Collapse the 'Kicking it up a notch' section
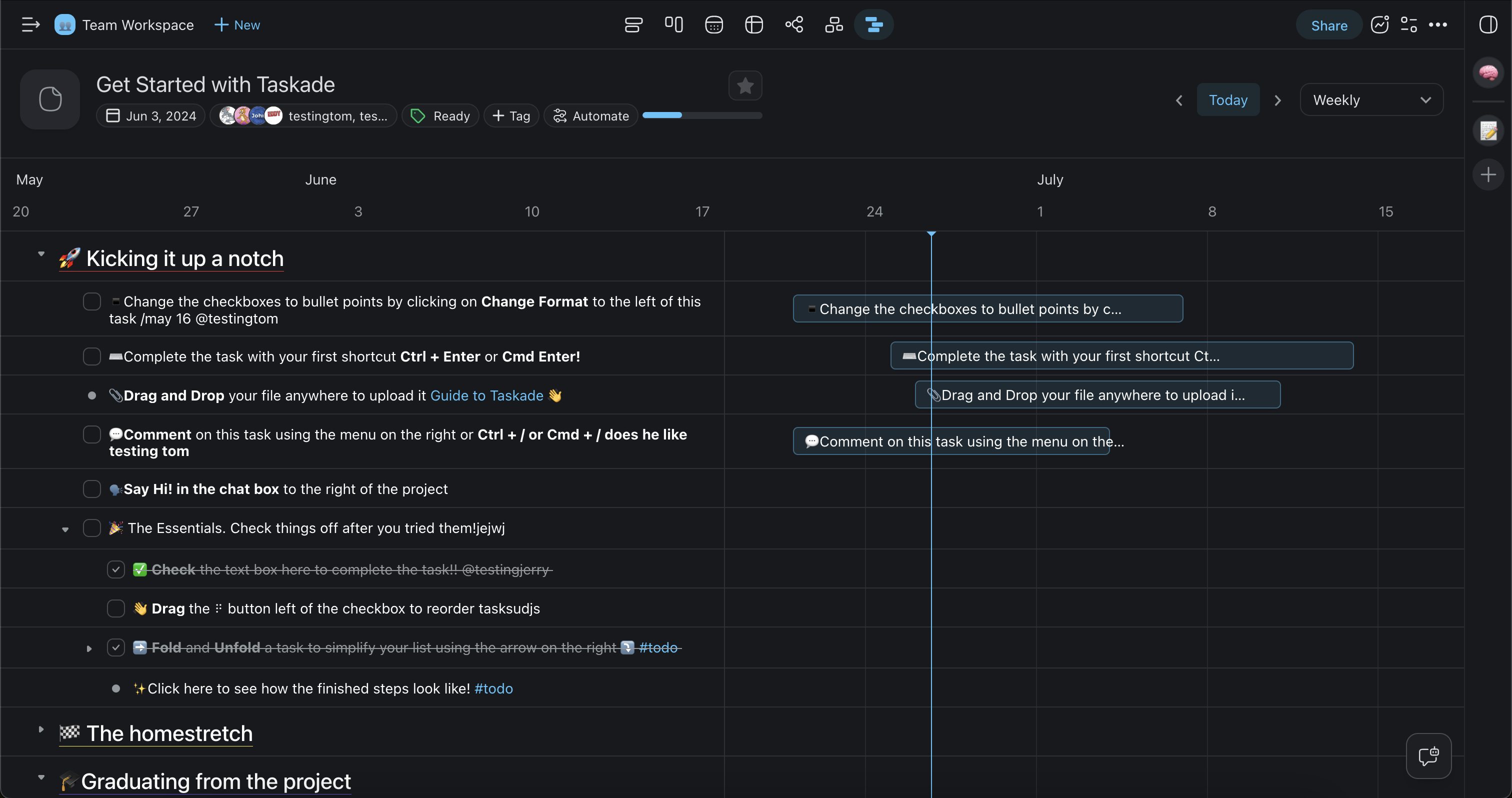 coord(41,254)
